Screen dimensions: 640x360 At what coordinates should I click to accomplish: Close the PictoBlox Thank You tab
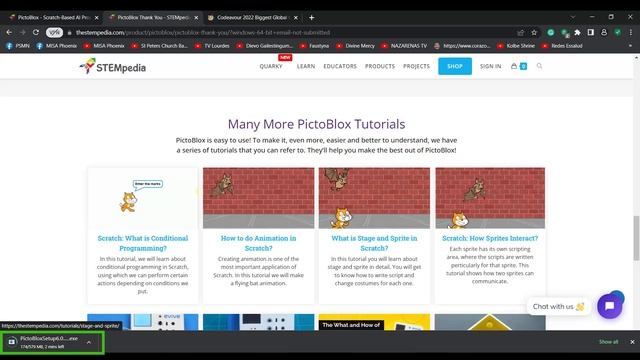point(196,18)
